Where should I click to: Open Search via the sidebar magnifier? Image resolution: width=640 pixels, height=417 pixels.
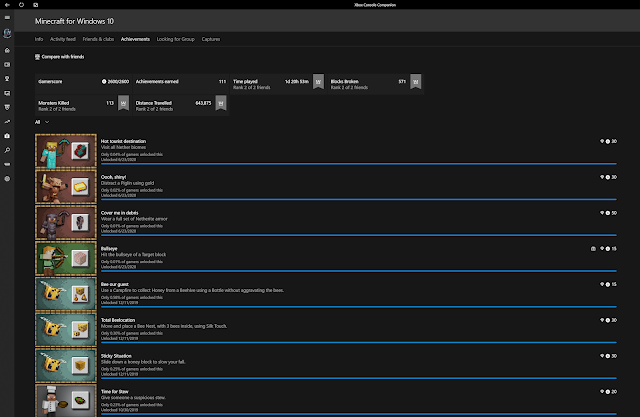7,150
